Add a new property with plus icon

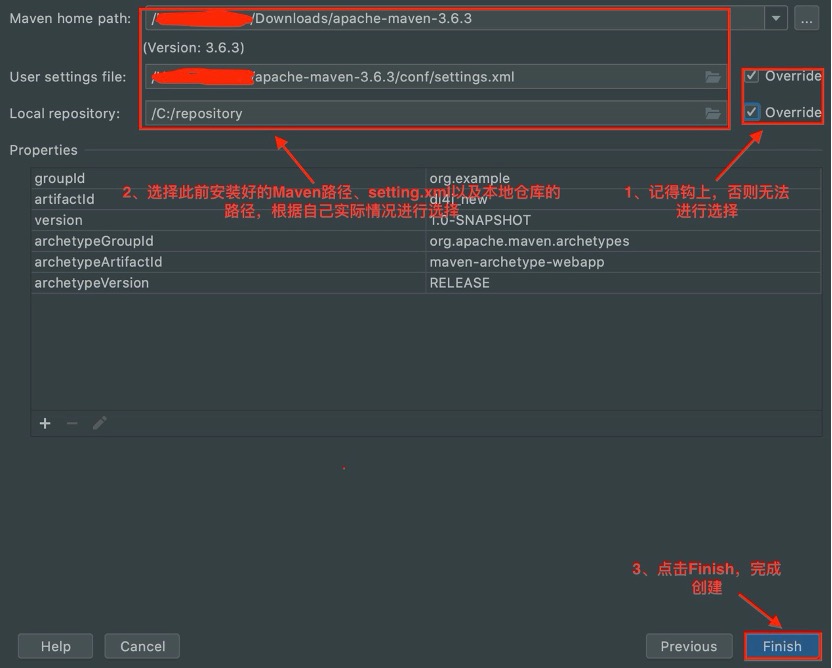(45, 423)
